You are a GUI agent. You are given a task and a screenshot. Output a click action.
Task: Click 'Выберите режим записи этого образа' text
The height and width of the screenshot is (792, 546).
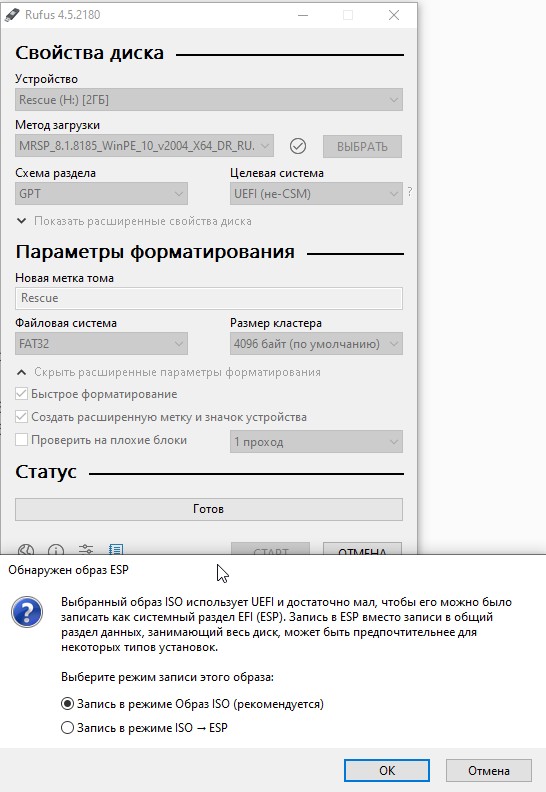tap(167, 677)
